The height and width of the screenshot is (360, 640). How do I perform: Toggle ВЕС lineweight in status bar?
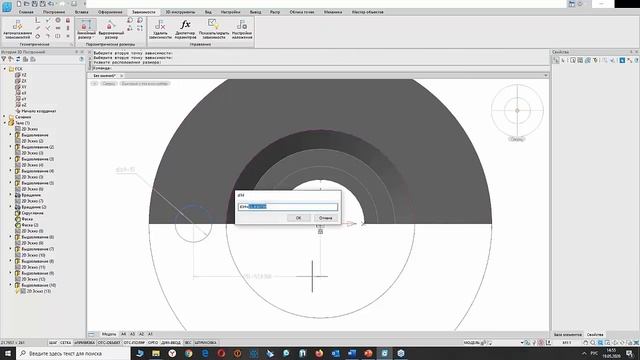point(188,343)
